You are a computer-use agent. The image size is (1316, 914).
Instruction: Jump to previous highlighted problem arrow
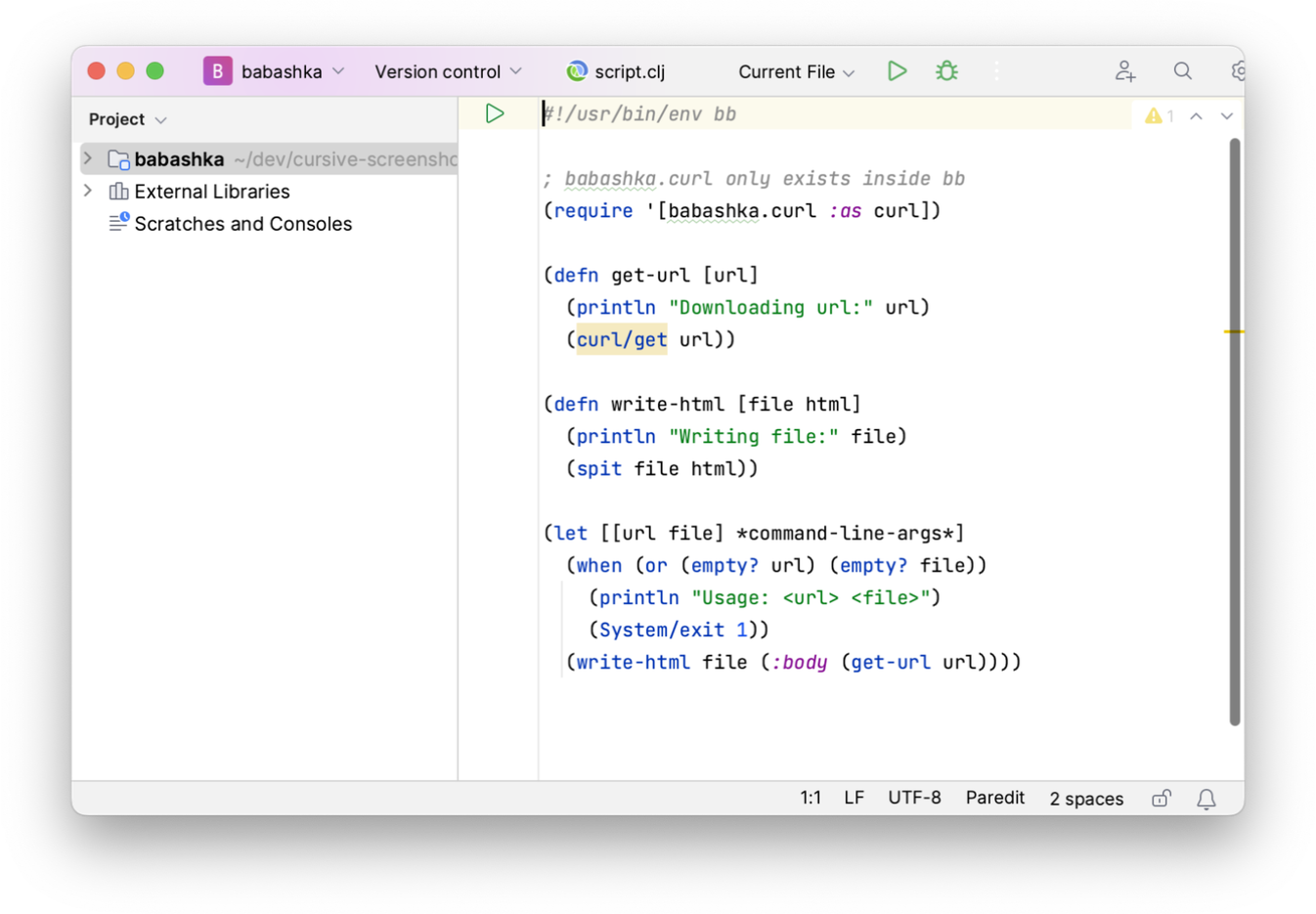[x=1196, y=115]
